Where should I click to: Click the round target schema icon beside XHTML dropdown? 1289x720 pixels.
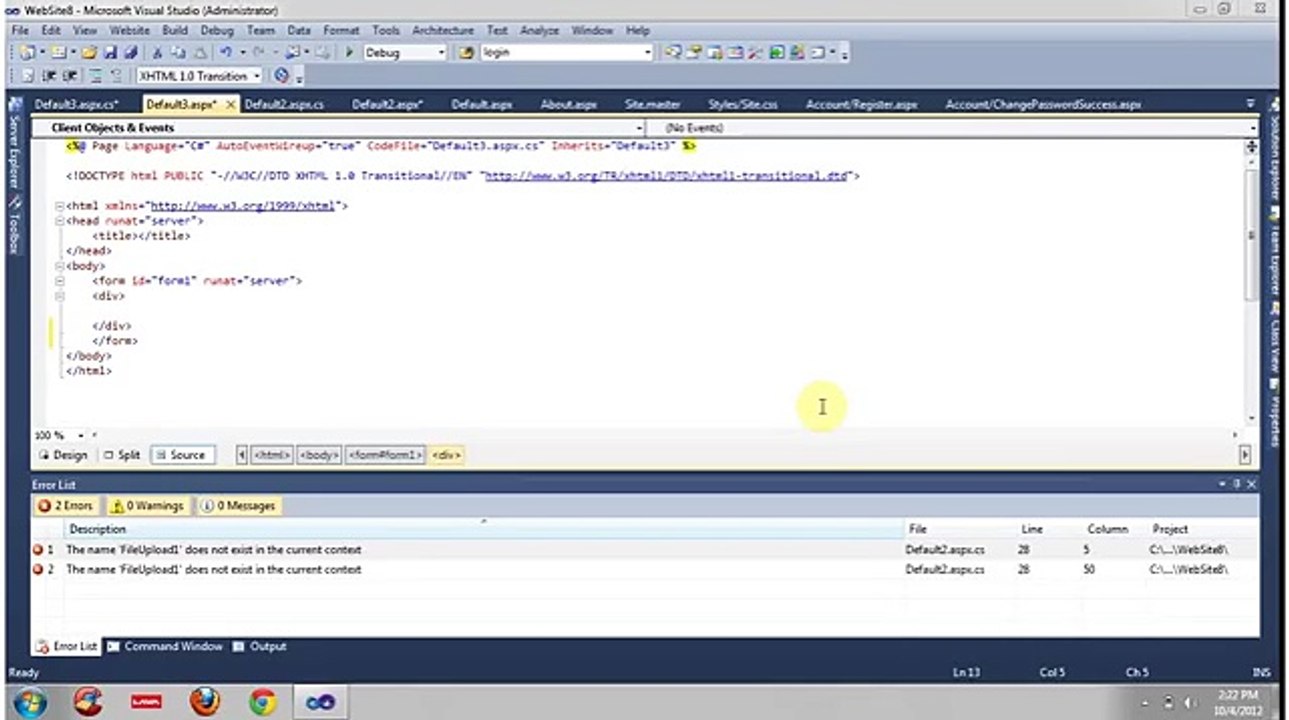281,76
